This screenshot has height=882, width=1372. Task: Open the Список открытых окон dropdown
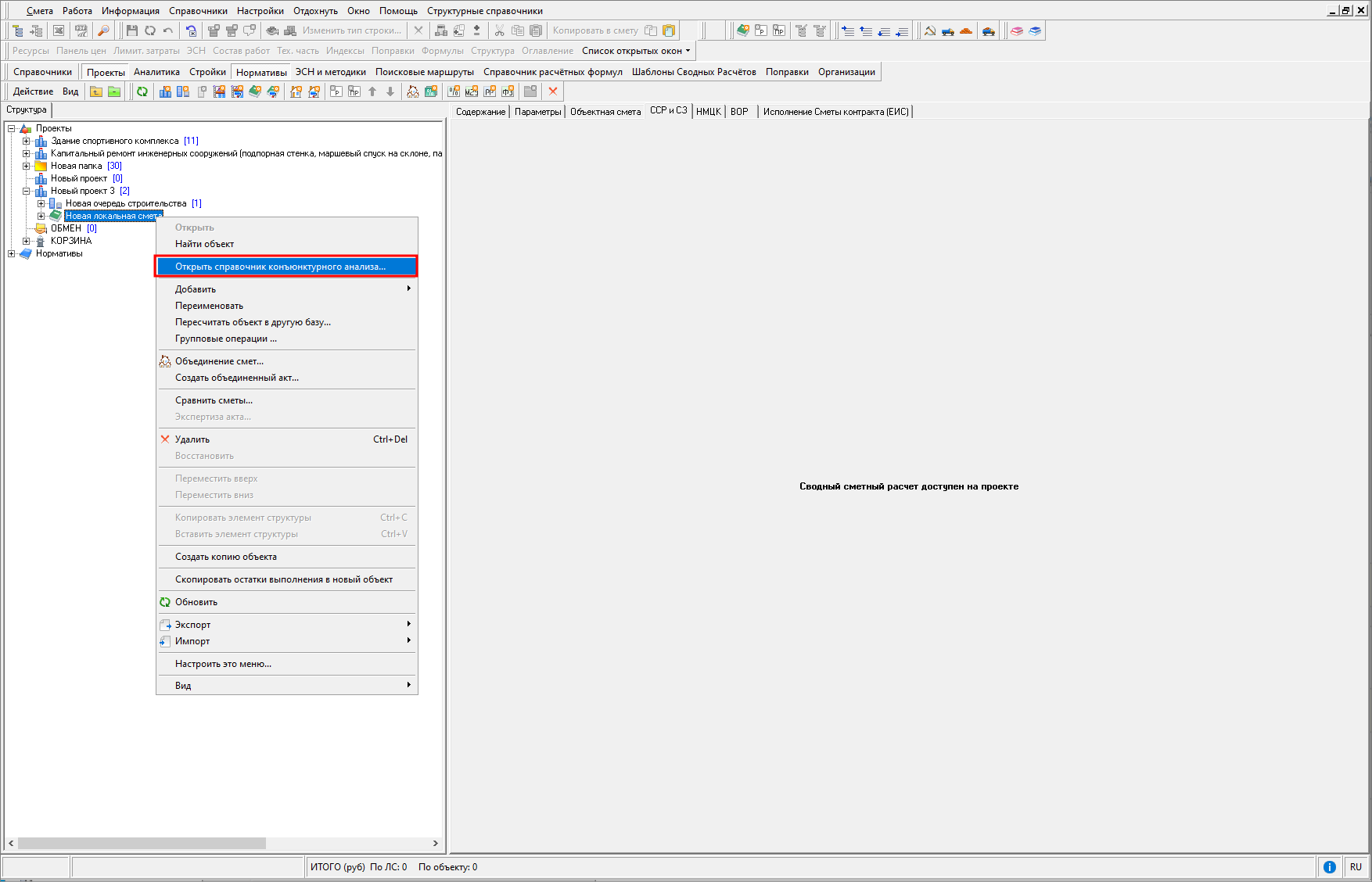(x=636, y=51)
